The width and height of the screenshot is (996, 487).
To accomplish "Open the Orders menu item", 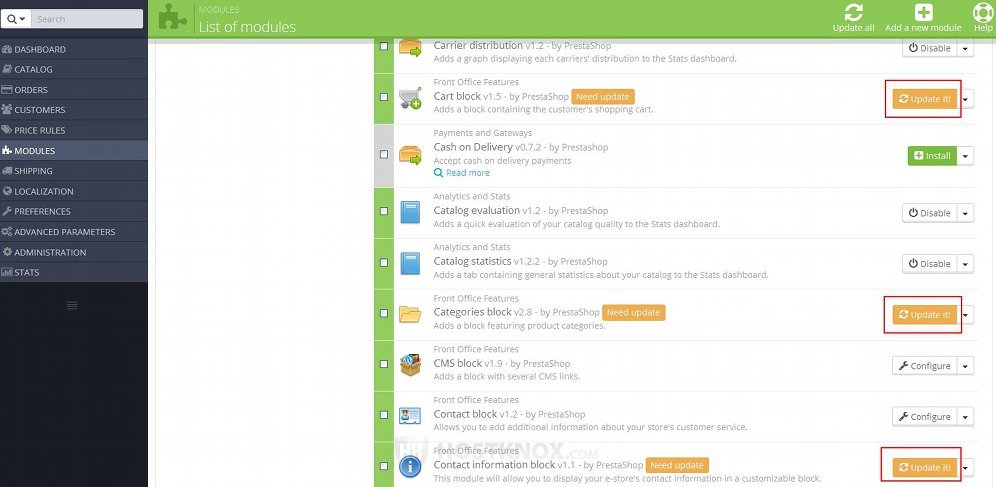I will click(74, 90).
